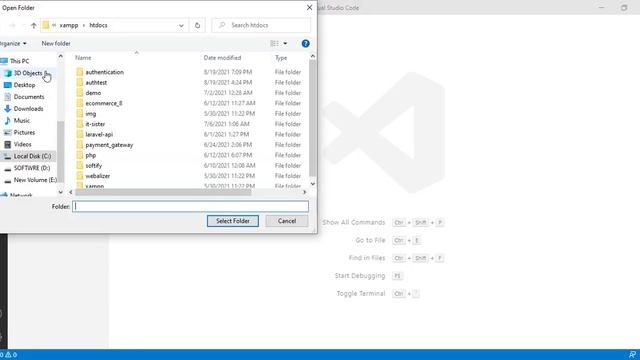Viewport: 640px width, 360px height.
Task: Cancel the Open Folder dialog
Action: [x=287, y=221]
